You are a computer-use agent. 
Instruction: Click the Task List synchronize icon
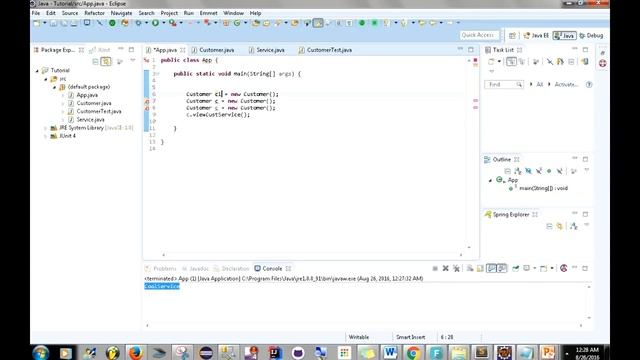(x=585, y=62)
